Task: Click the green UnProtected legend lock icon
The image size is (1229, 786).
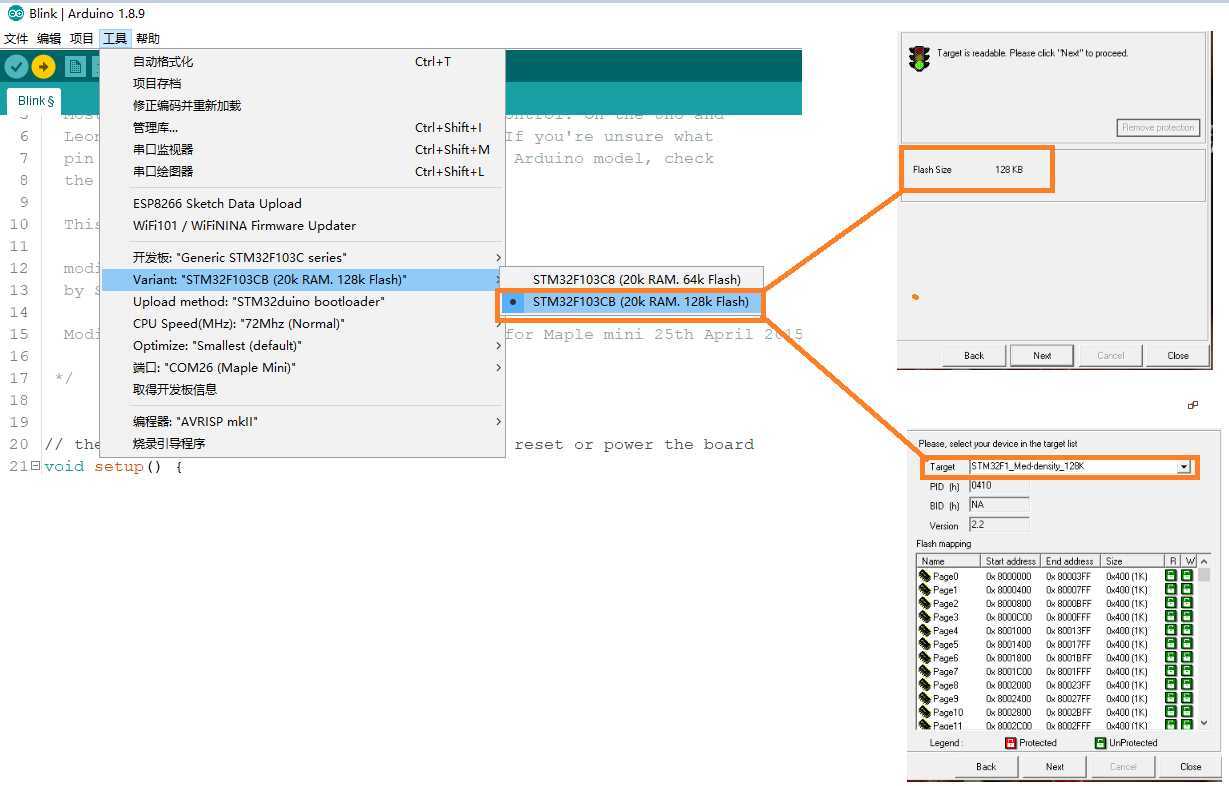Action: pyautogui.click(x=1100, y=743)
